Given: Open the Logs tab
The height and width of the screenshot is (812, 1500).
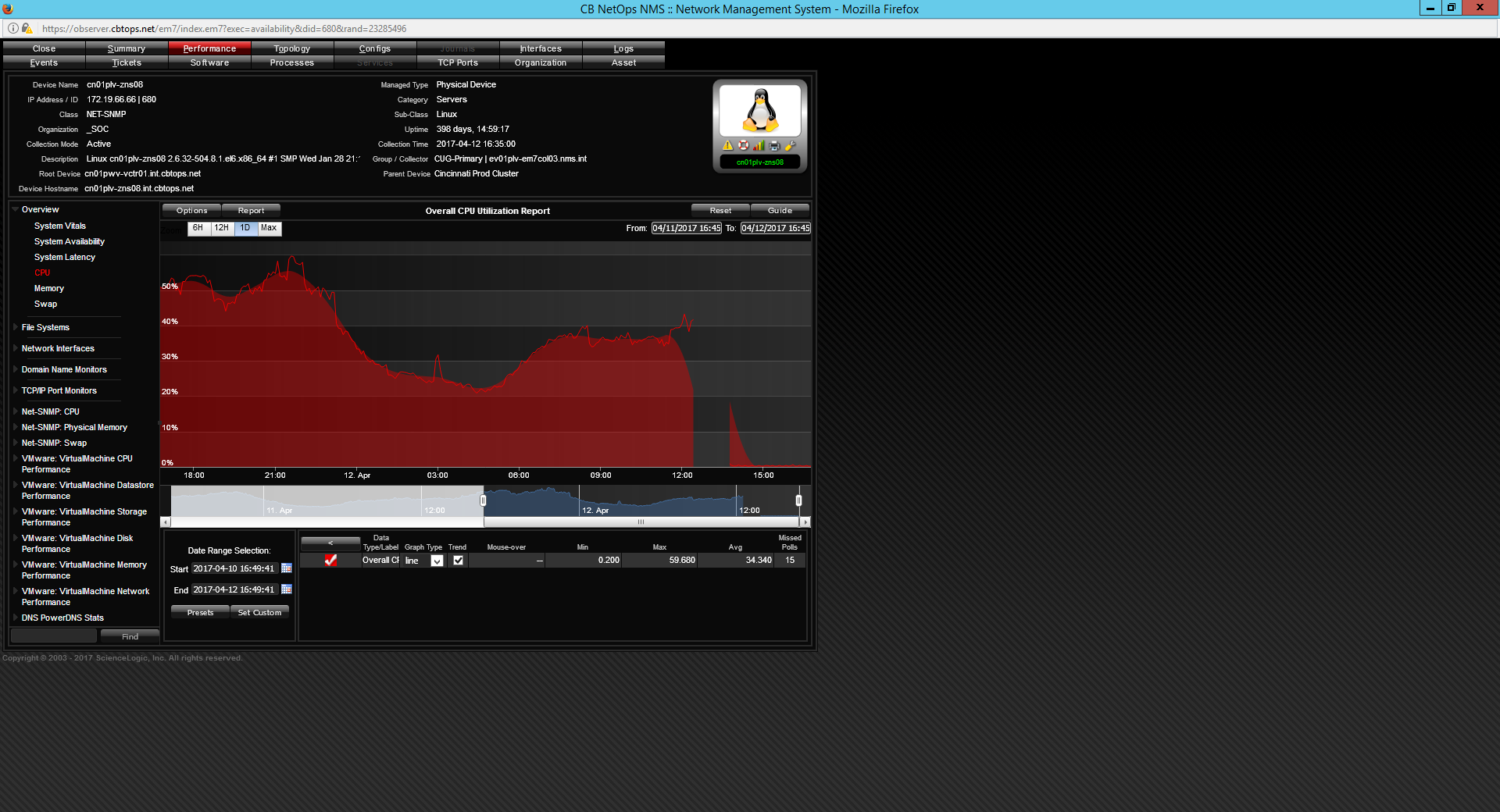Looking at the screenshot, I should click(x=623, y=48).
